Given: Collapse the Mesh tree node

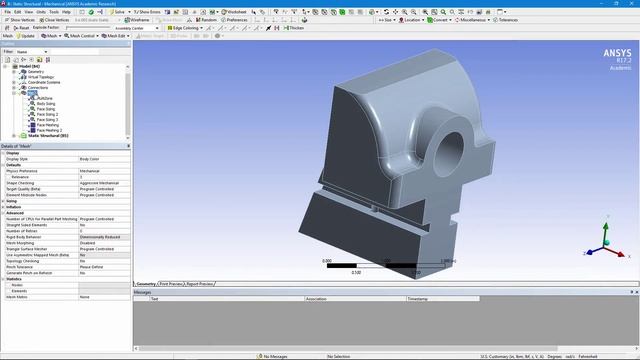Looking at the screenshot, I should 14,93.
